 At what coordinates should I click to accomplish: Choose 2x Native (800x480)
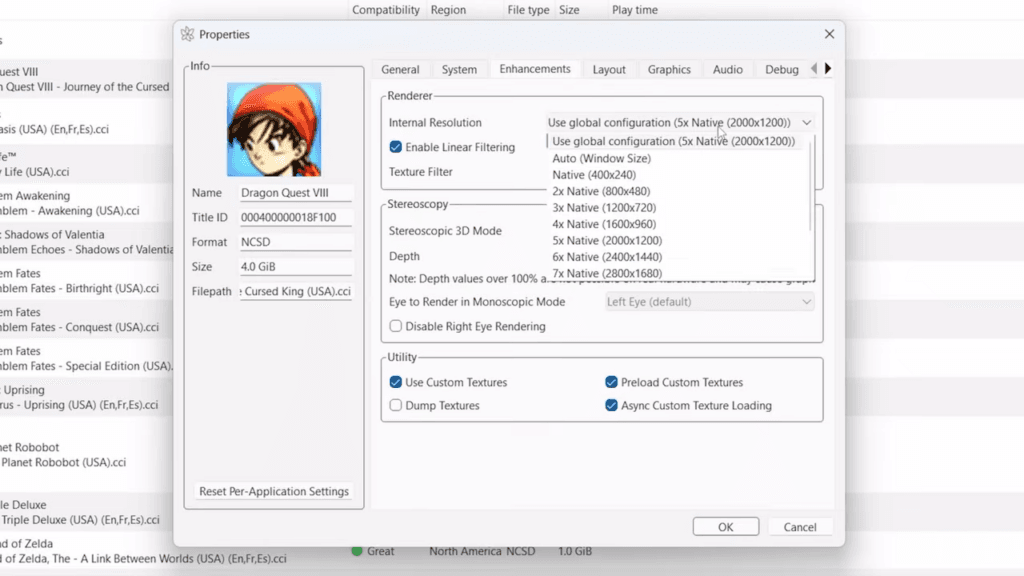(x=601, y=191)
